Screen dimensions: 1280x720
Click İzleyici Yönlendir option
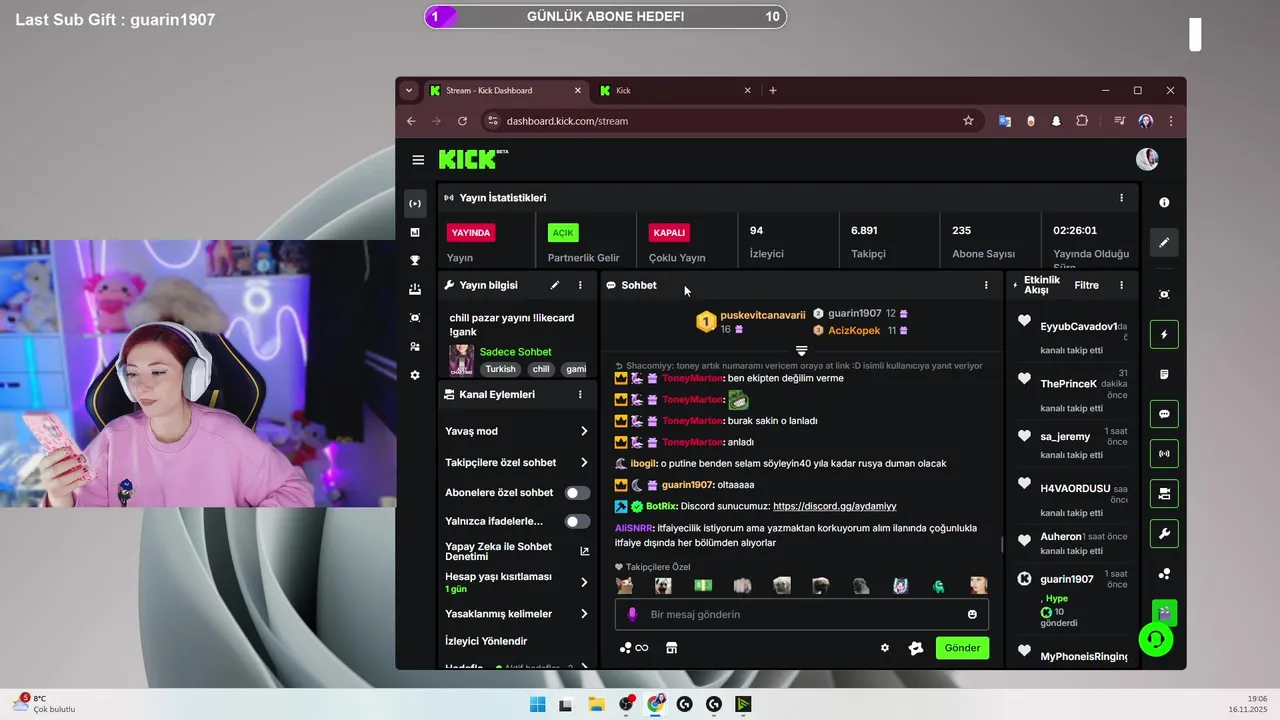(486, 641)
